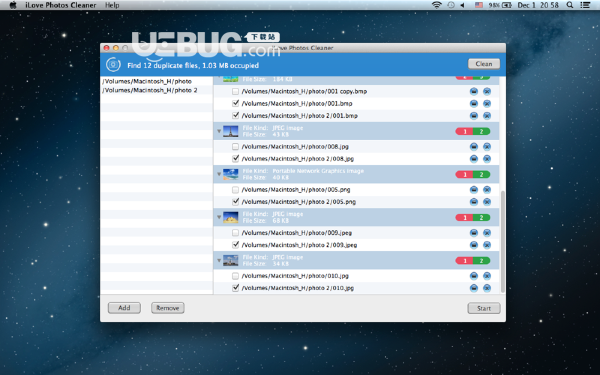Click the Dec 1 20:58 clock in menu bar
This screenshot has width=600, height=375.
[538, 5]
